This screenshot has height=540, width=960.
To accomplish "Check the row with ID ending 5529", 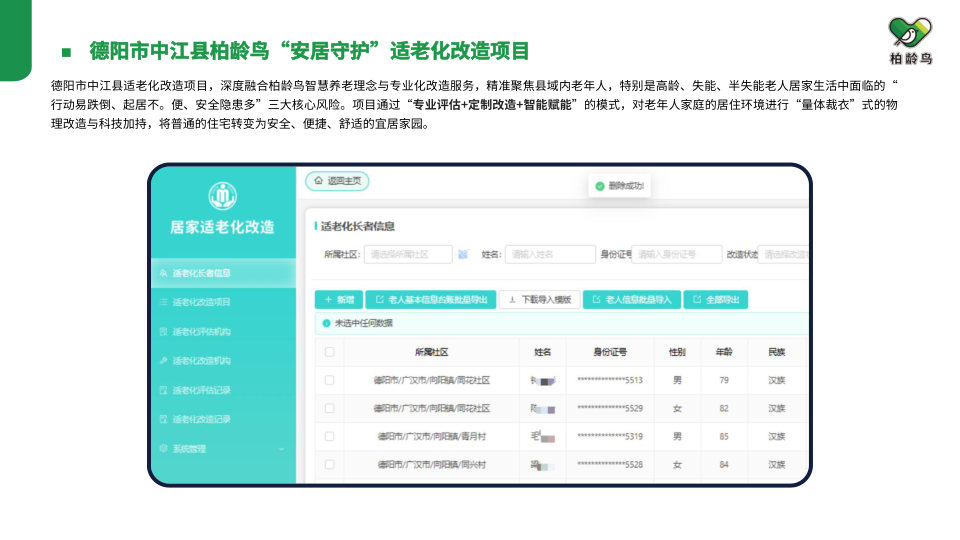I will click(329, 408).
